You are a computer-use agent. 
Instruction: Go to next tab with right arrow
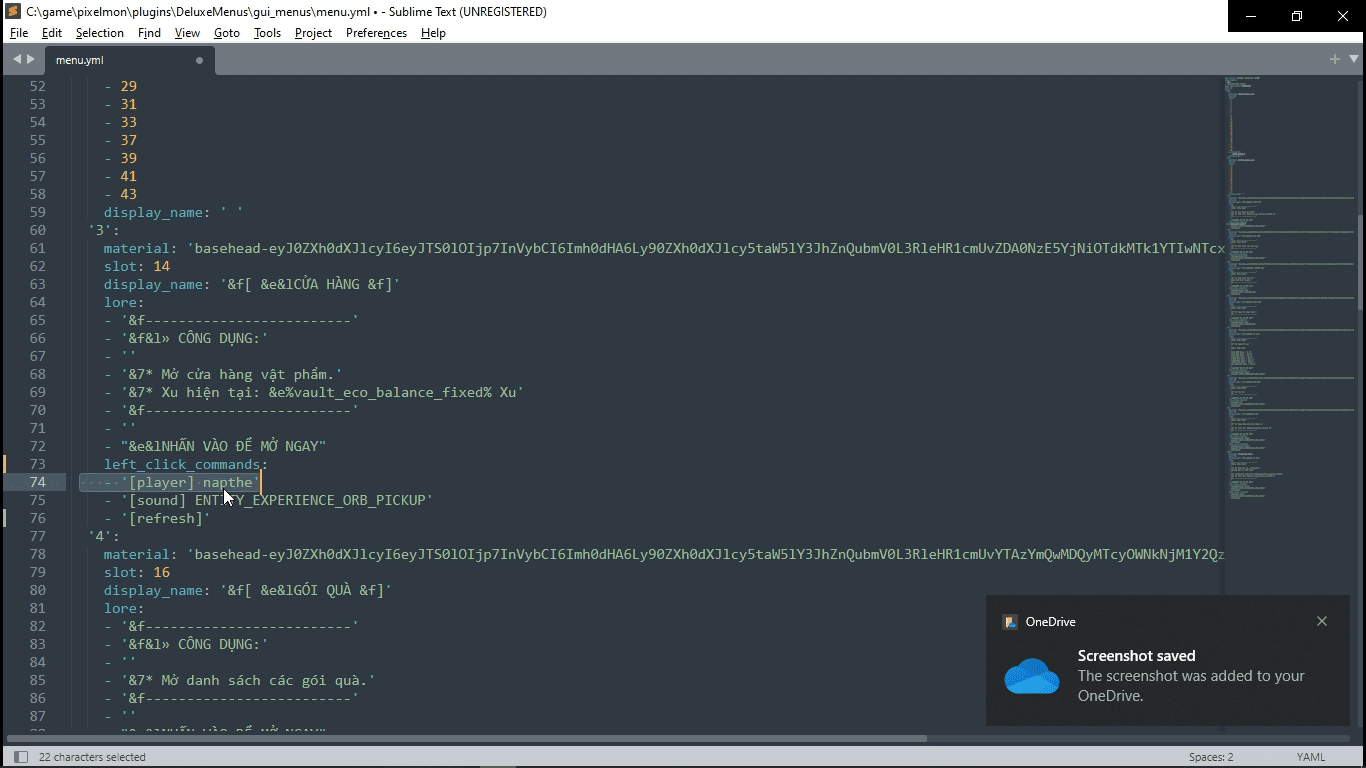pyautogui.click(x=31, y=60)
